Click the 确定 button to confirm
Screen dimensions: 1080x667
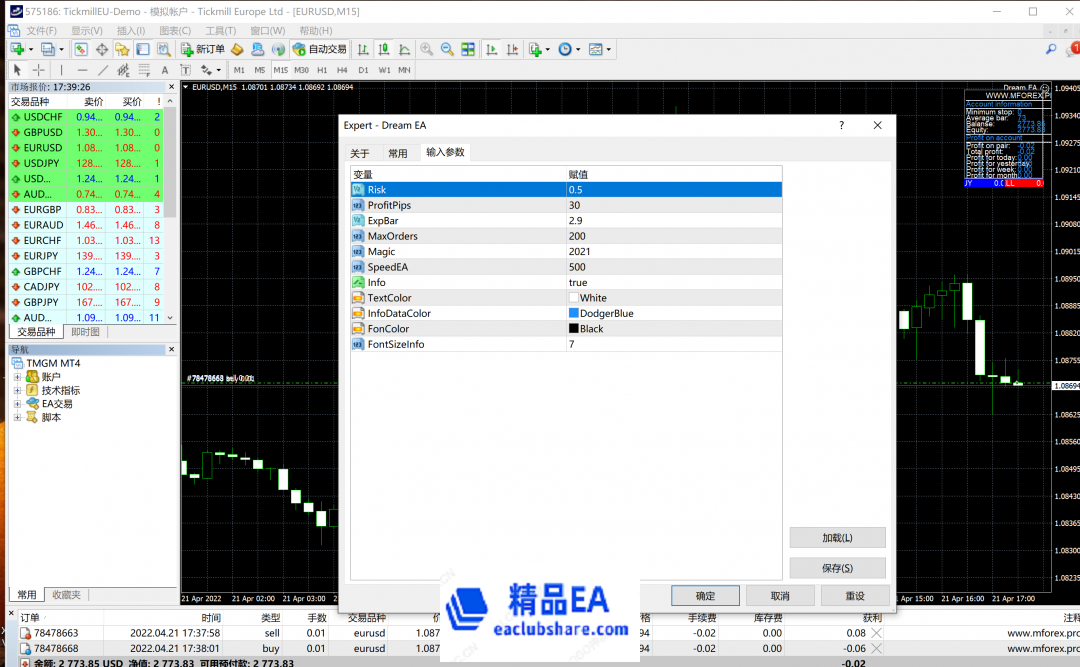click(704, 595)
